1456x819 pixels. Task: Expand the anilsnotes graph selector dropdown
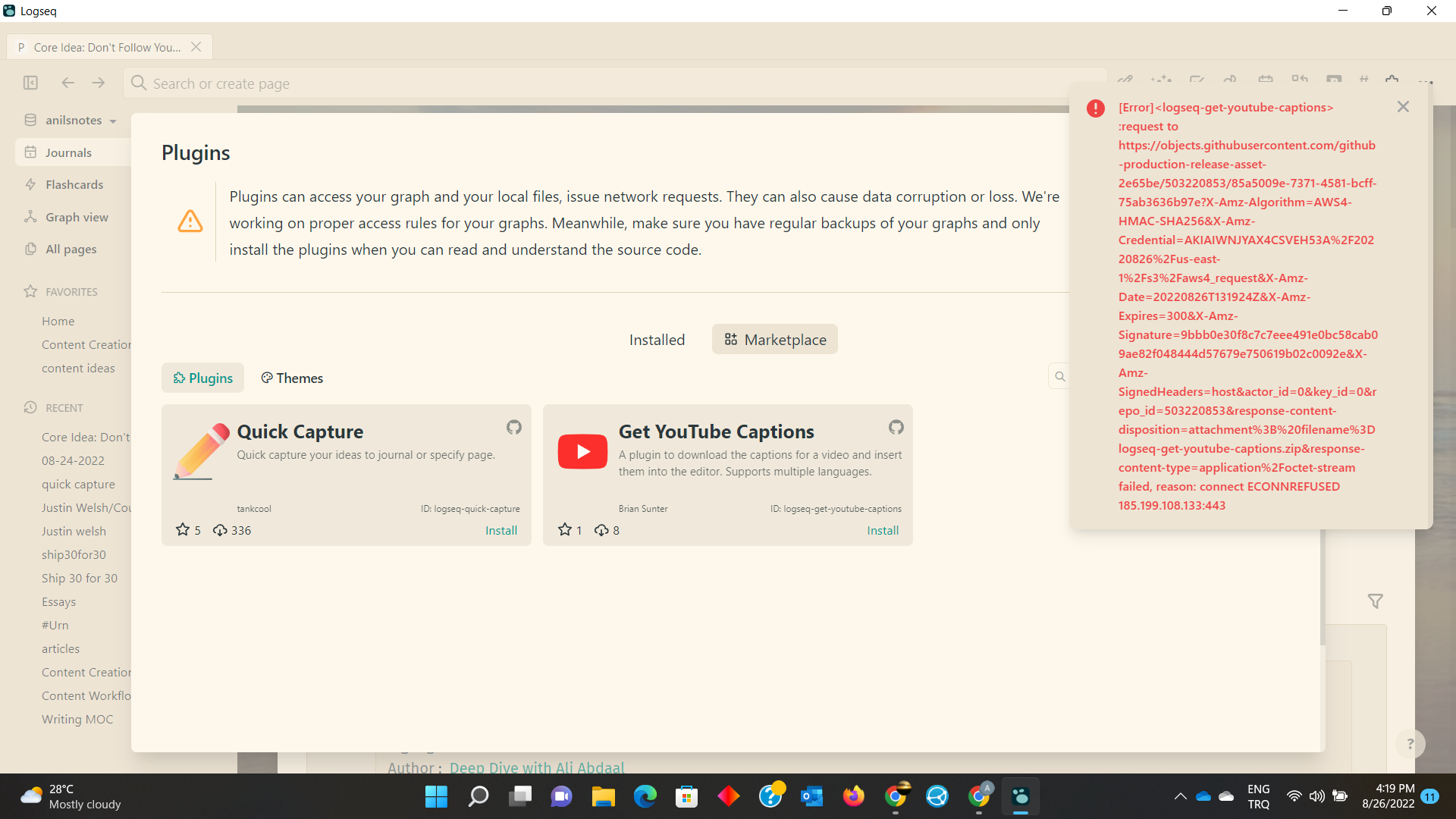point(112,120)
